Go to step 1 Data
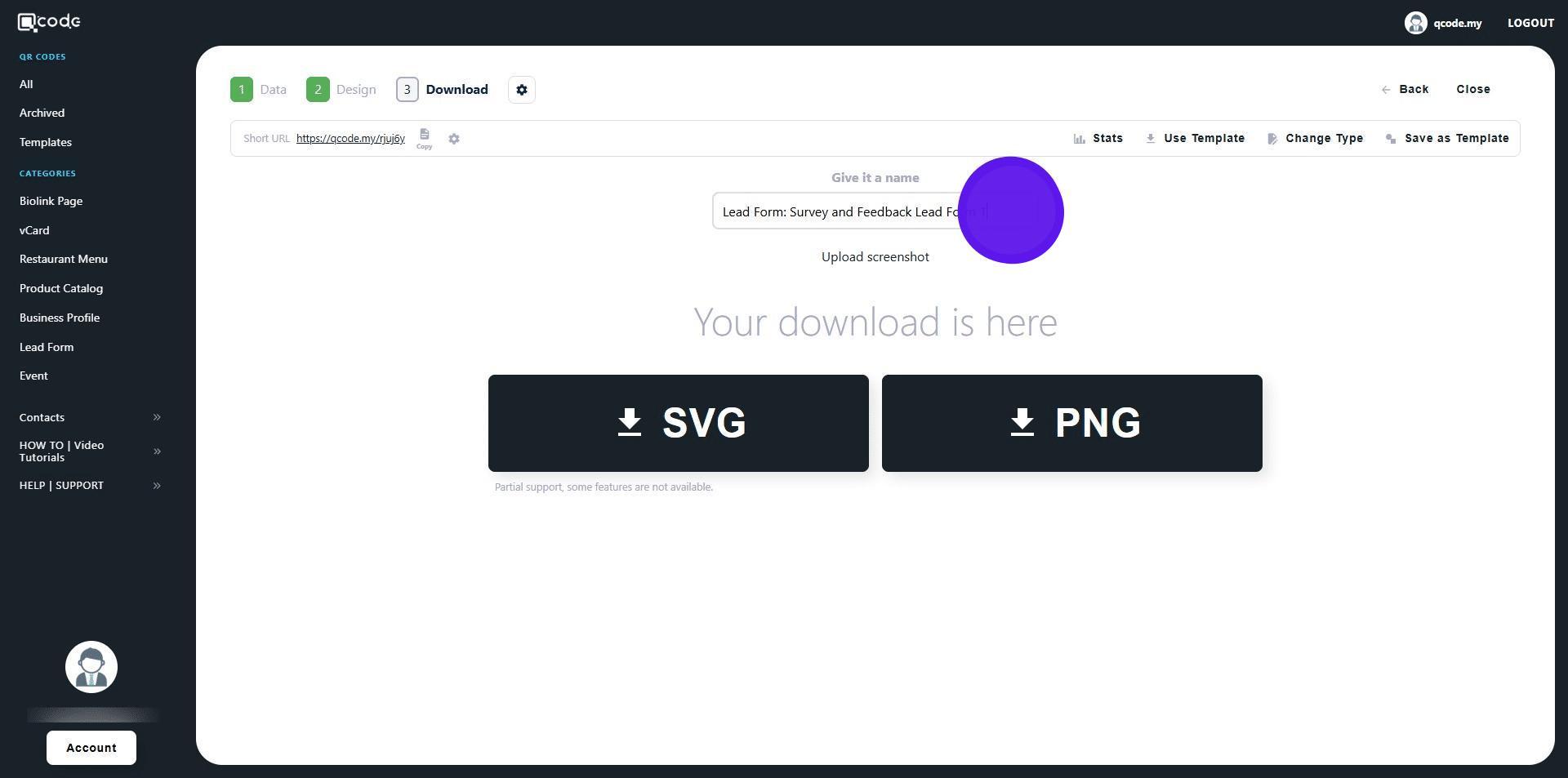Screen dimensions: 1568x778 click(x=258, y=90)
